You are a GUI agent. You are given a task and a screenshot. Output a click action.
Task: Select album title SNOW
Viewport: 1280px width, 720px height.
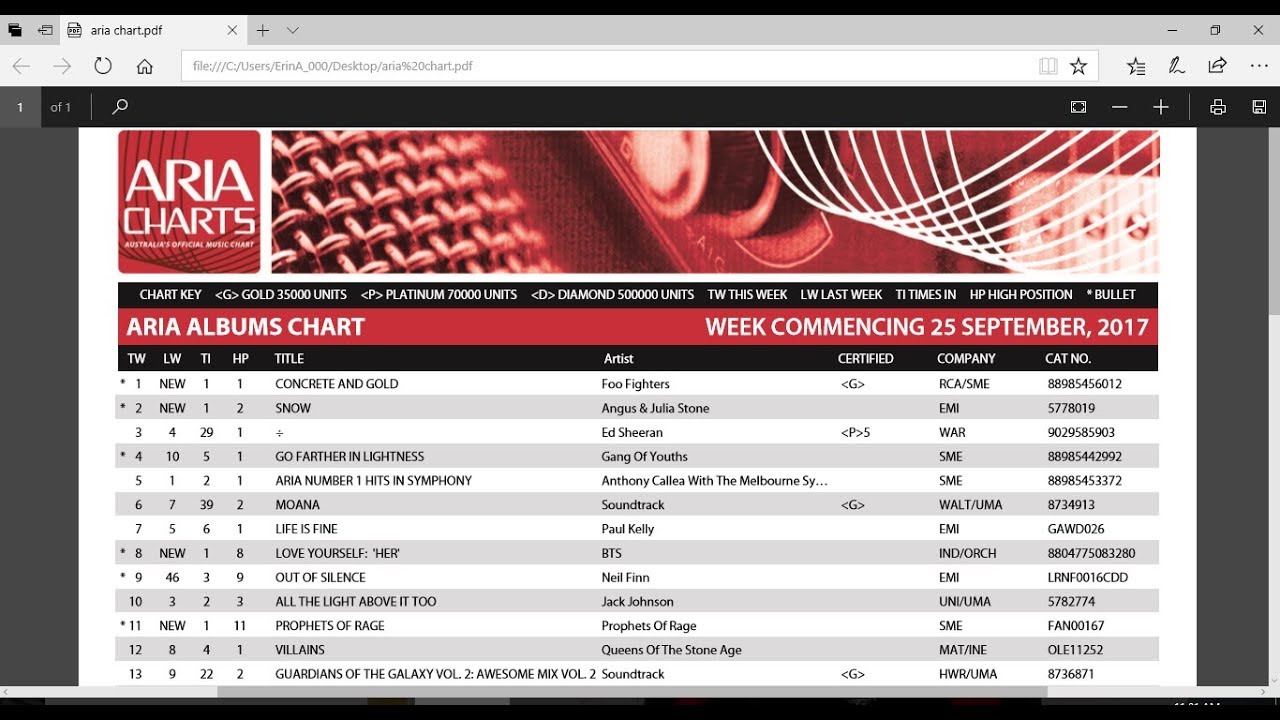pos(293,408)
